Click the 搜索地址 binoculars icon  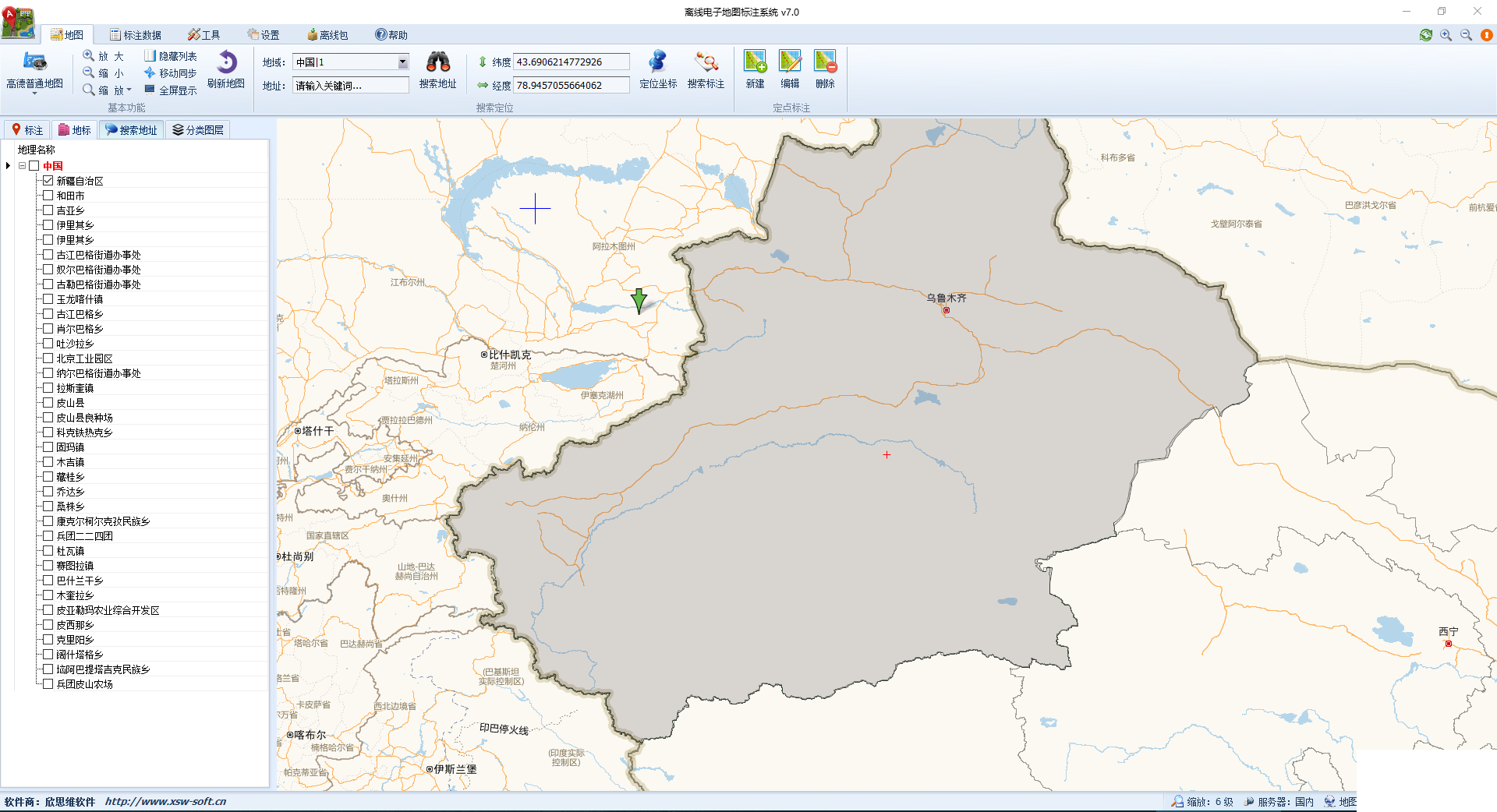pyautogui.click(x=437, y=62)
